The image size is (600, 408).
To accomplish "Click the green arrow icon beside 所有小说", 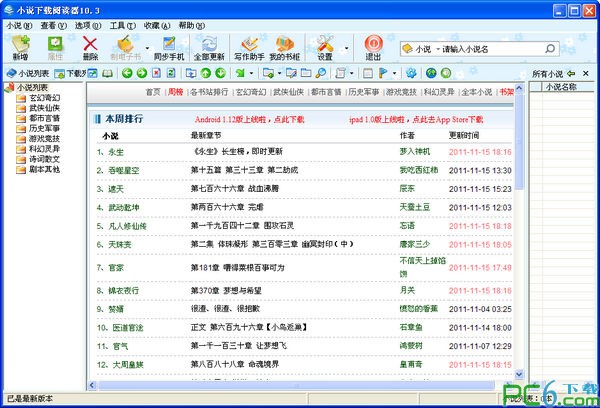I will (x=571, y=73).
